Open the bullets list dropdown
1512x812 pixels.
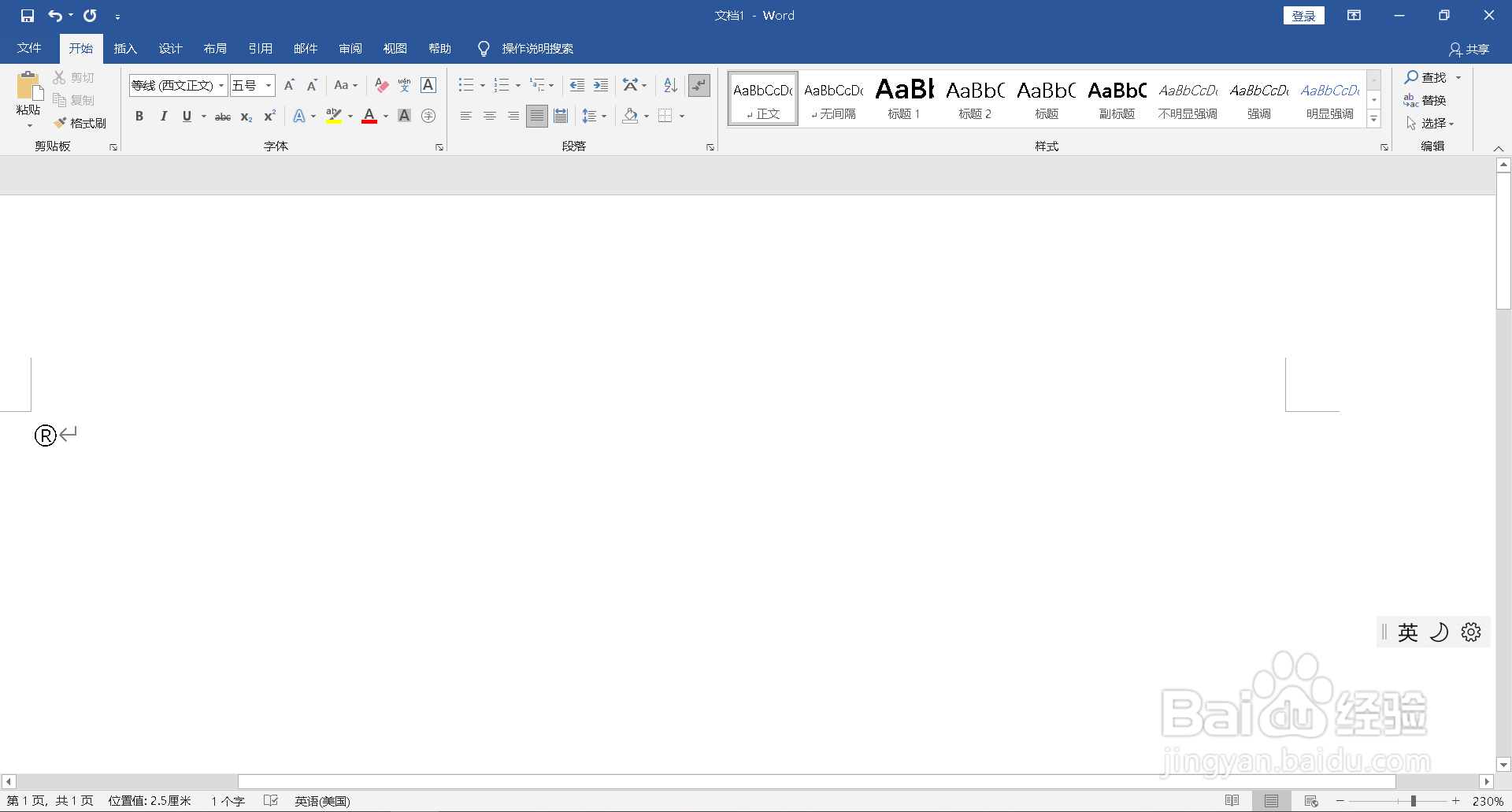[x=483, y=85]
